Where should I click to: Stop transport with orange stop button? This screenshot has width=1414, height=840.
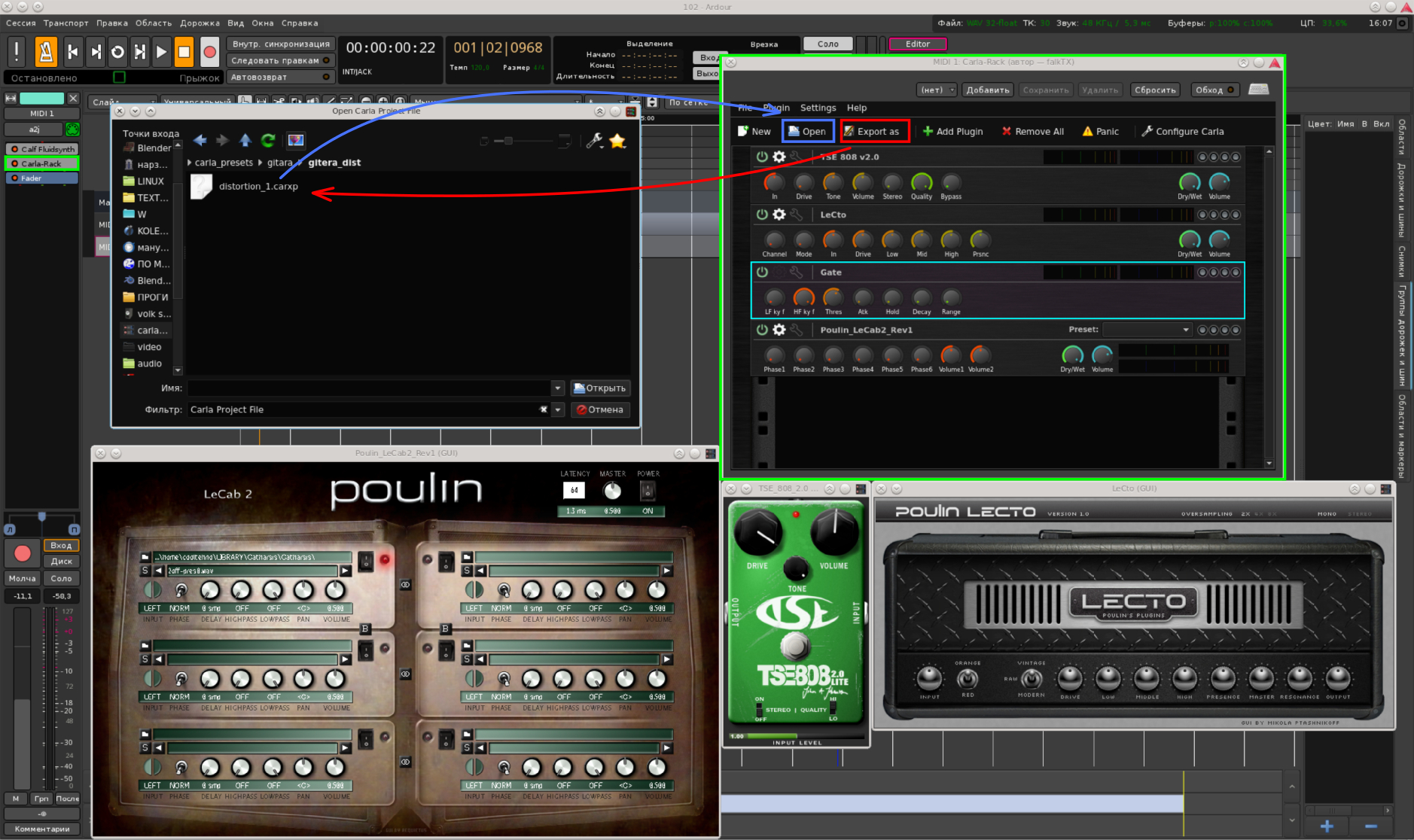tap(184, 52)
